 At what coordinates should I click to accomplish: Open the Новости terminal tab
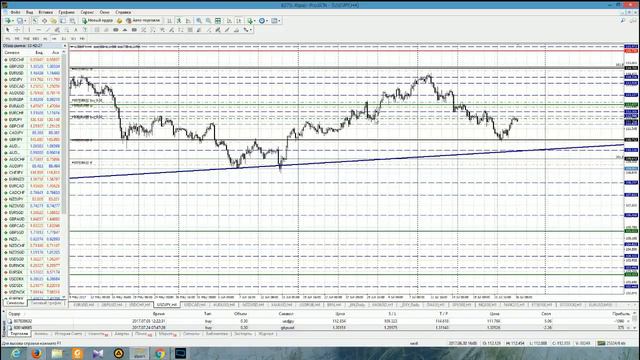98,334
